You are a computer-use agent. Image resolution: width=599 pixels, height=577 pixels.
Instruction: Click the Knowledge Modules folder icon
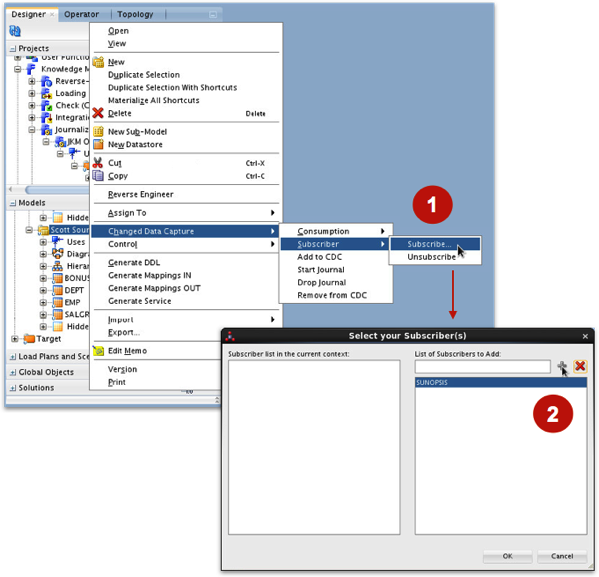(x=31, y=69)
